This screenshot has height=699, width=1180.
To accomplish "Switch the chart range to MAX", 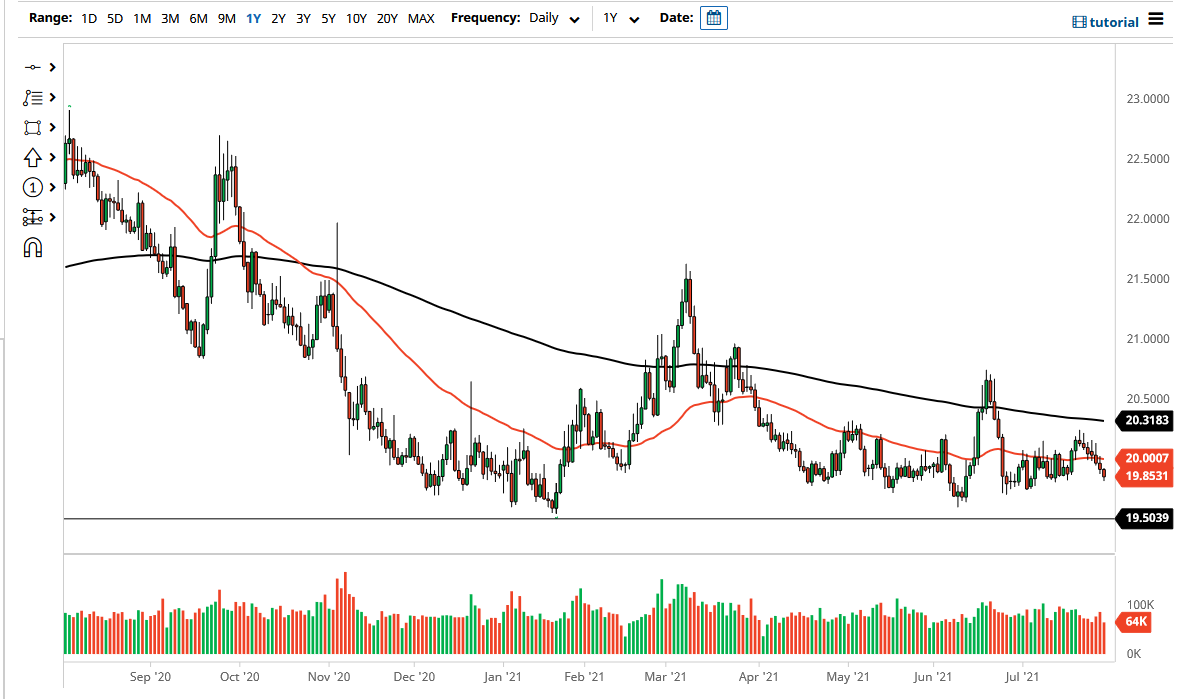I will [x=422, y=17].
